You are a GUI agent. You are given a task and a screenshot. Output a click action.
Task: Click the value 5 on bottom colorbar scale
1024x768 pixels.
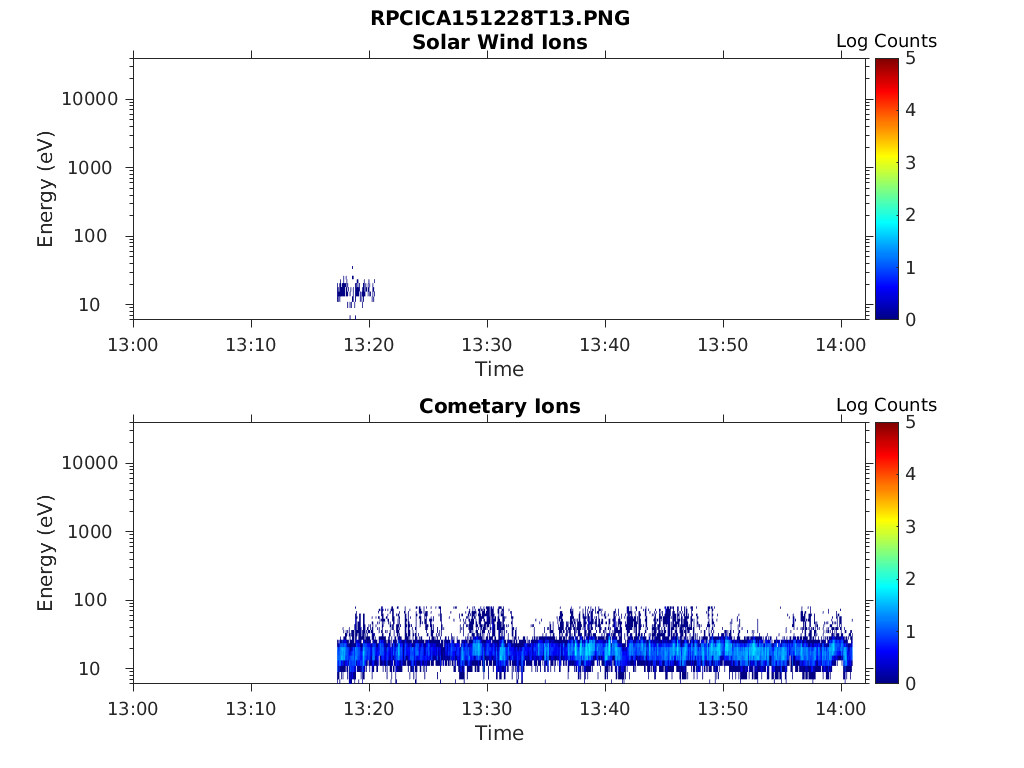pos(911,422)
